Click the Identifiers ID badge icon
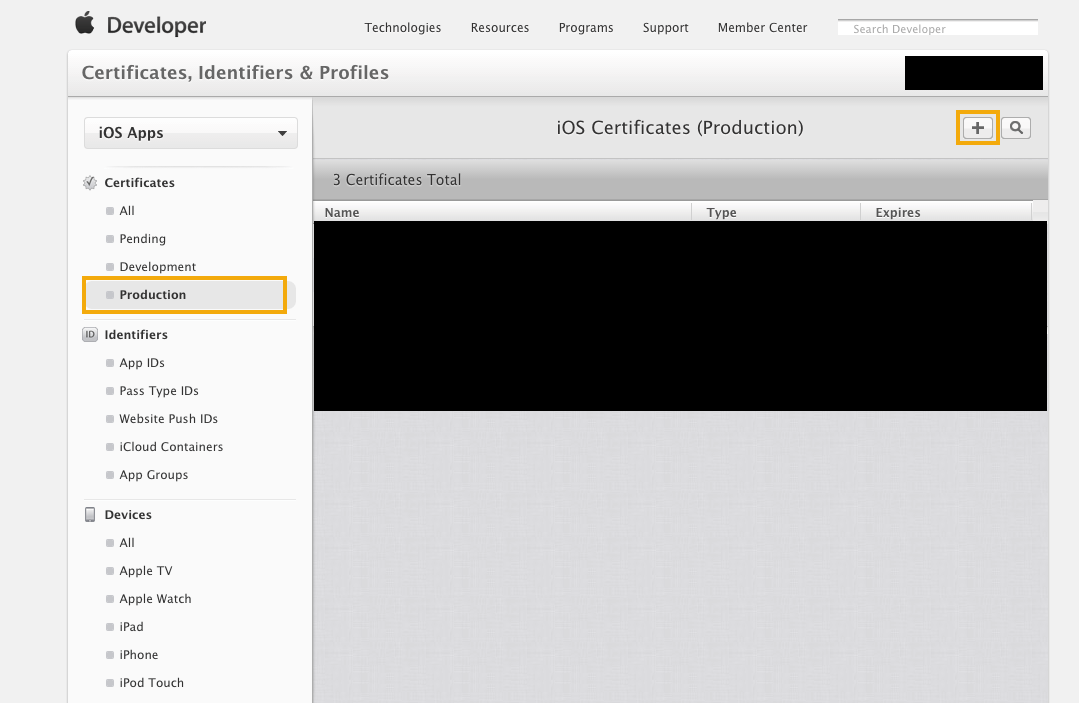 coord(89,334)
